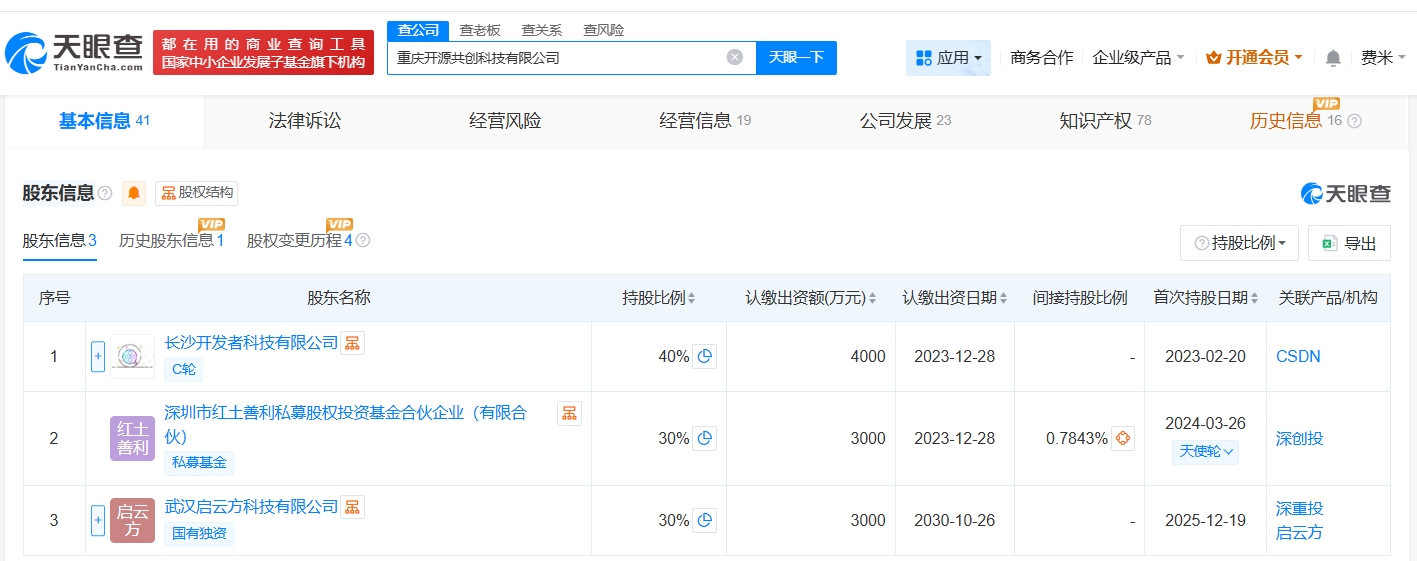The image size is (1417, 561).
Task: Open the 应用 dropdown menu
Action: point(948,58)
